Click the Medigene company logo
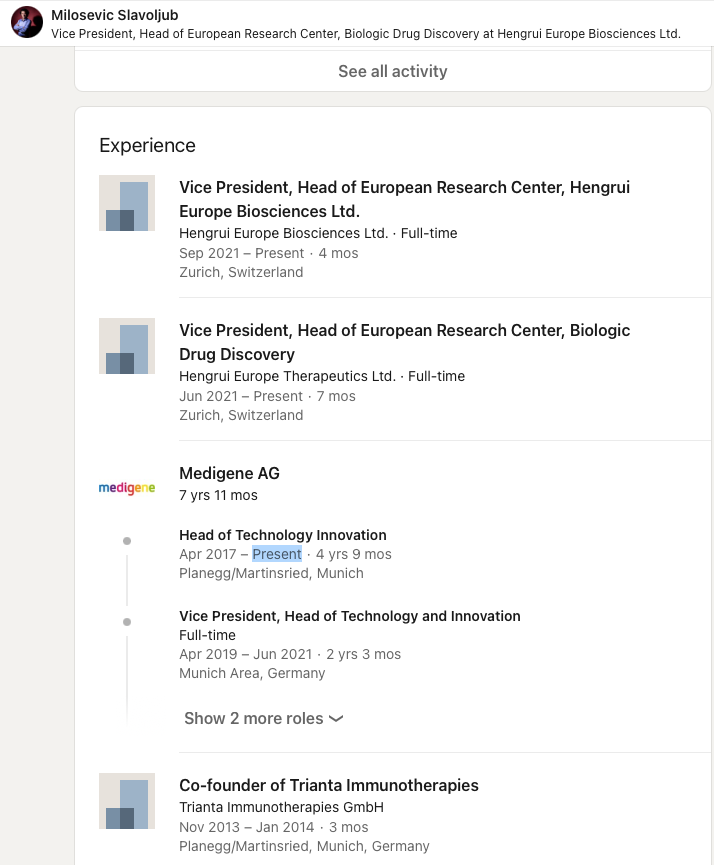This screenshot has height=865, width=714. 127,488
